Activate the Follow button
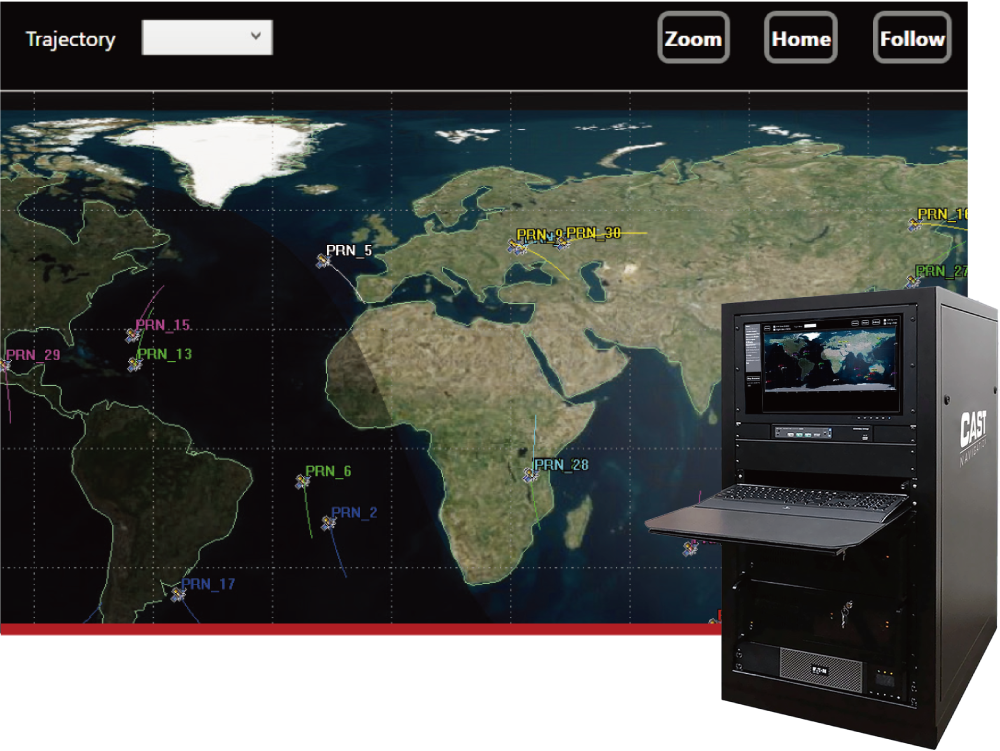The width and height of the screenshot is (1000, 751). (911, 39)
